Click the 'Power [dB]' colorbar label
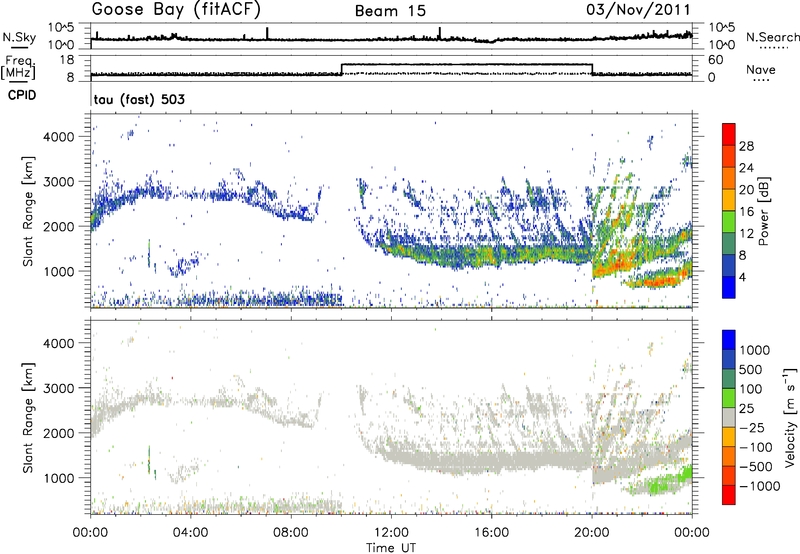 pyautogui.click(x=763, y=211)
